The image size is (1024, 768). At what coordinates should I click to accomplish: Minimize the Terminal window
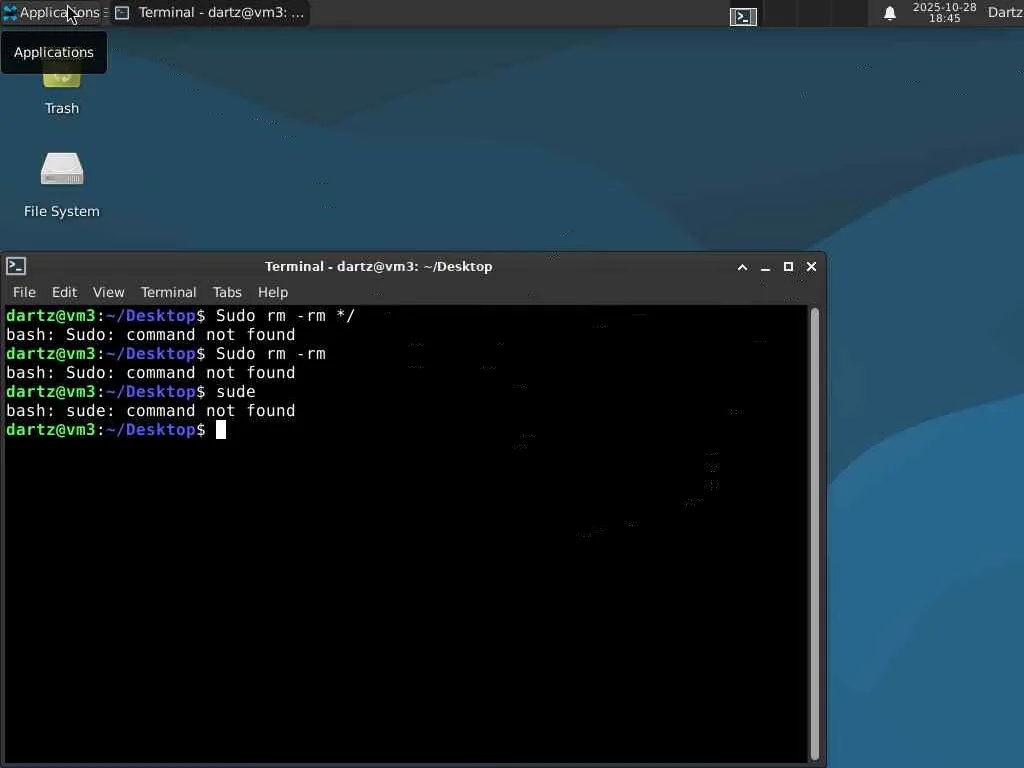click(765, 266)
